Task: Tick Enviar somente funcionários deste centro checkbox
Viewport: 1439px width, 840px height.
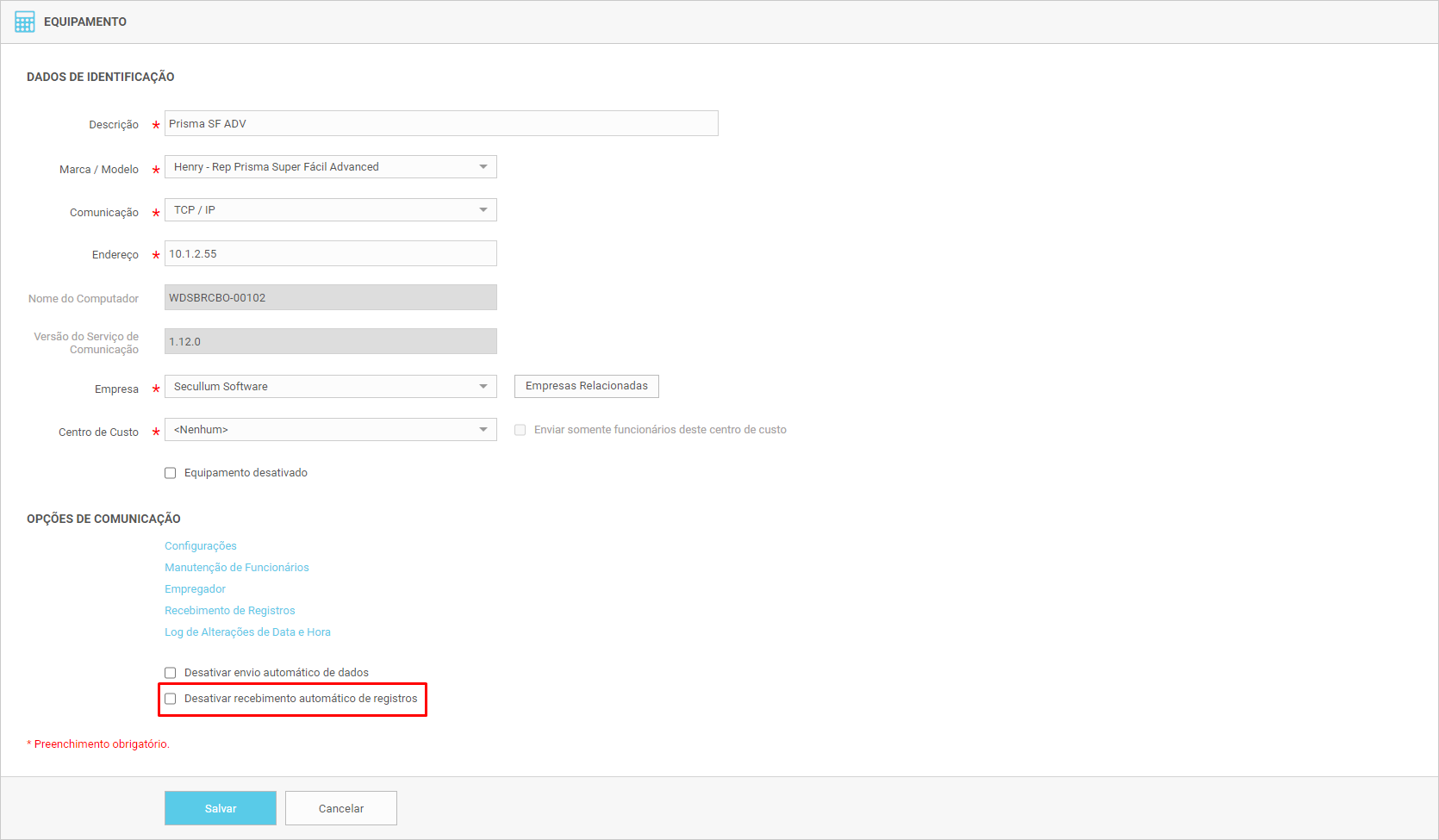Action: point(520,430)
